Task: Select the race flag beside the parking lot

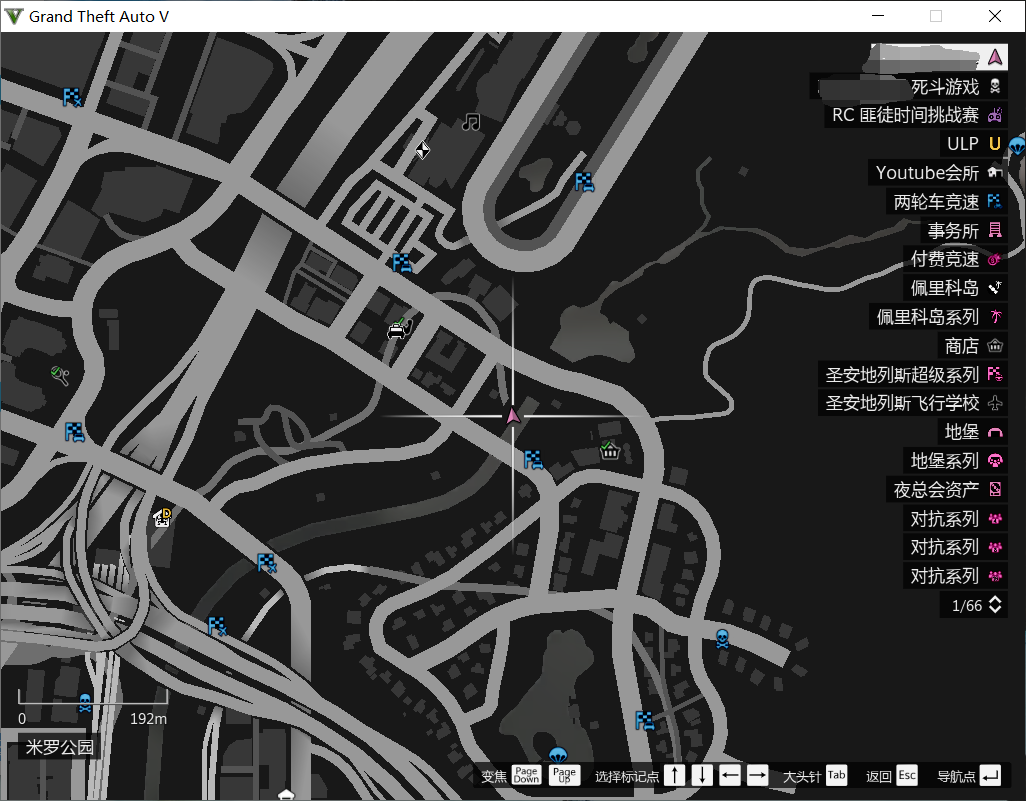Action: (402, 262)
